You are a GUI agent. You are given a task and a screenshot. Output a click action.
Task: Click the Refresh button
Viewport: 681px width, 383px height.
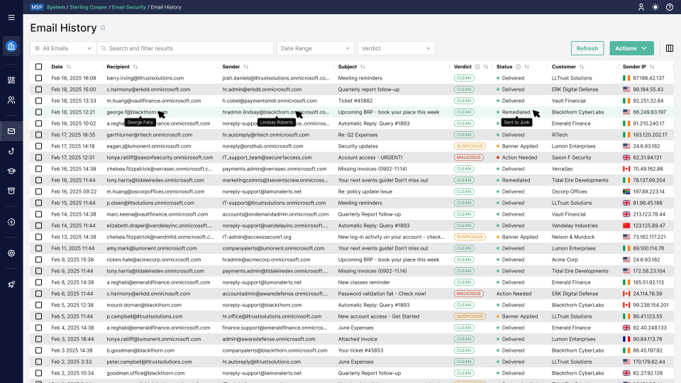tap(587, 48)
